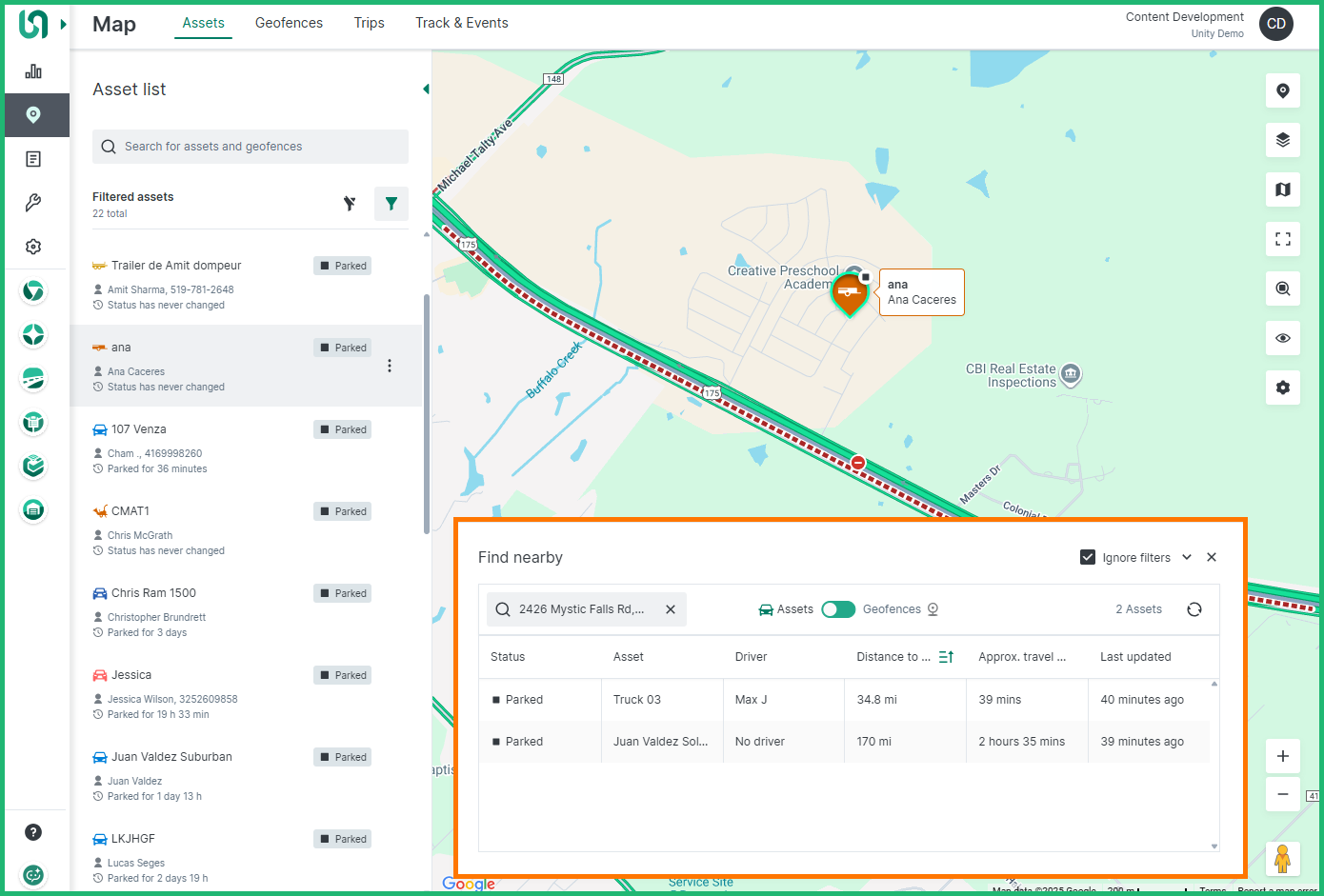The height and width of the screenshot is (896, 1324).
Task: Refresh the Find nearby results
Action: click(1194, 609)
